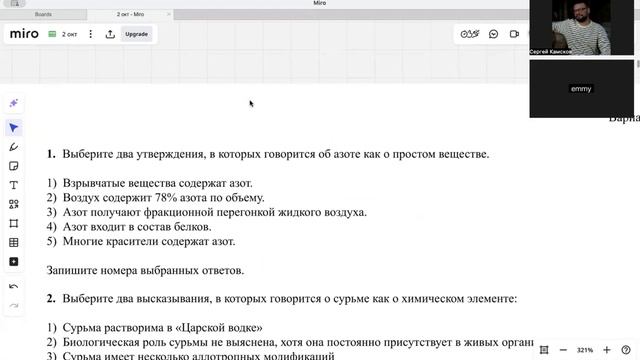Insert a table

click(13, 242)
